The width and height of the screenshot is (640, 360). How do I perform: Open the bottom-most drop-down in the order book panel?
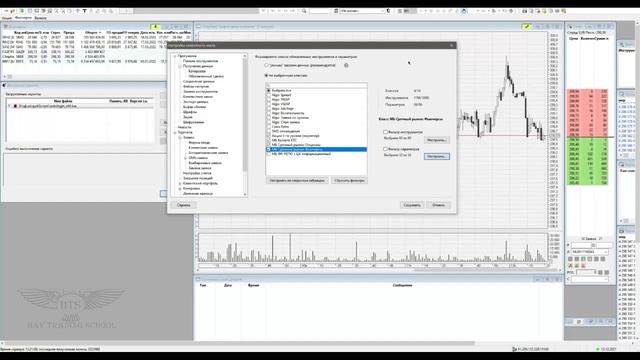(606, 279)
